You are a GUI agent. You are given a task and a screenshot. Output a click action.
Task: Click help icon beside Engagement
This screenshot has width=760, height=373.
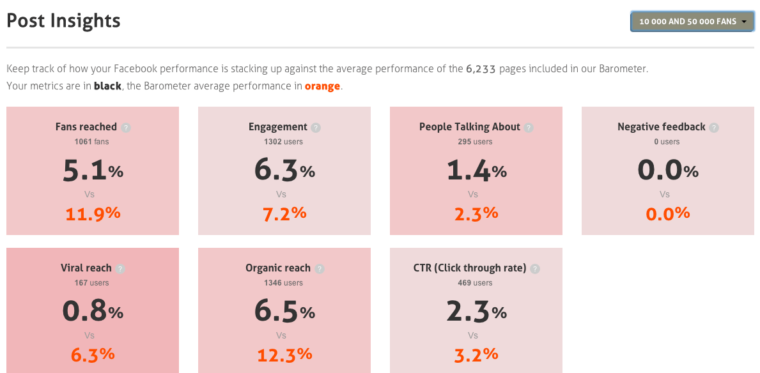click(316, 128)
